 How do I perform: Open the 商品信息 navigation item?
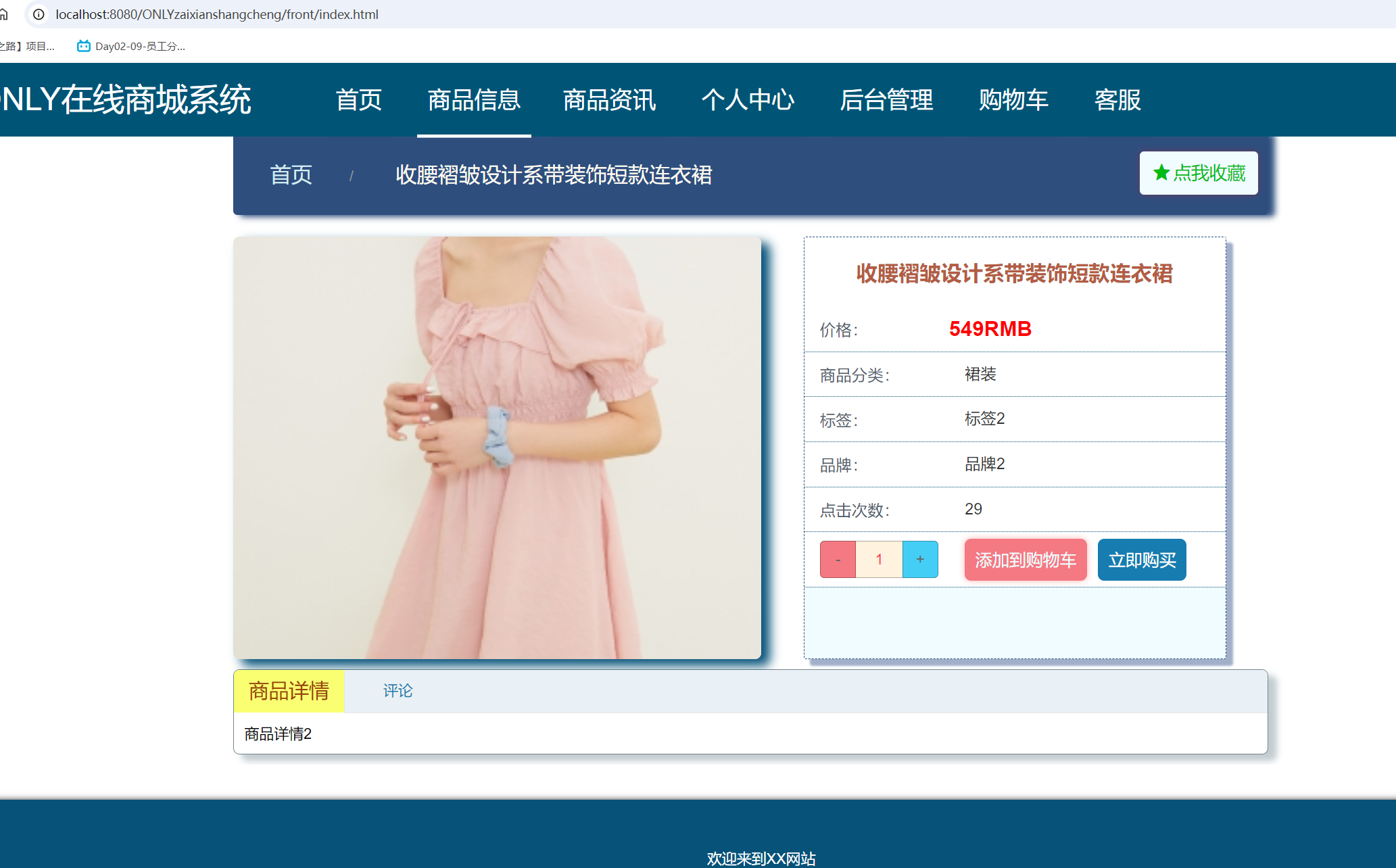pos(473,100)
